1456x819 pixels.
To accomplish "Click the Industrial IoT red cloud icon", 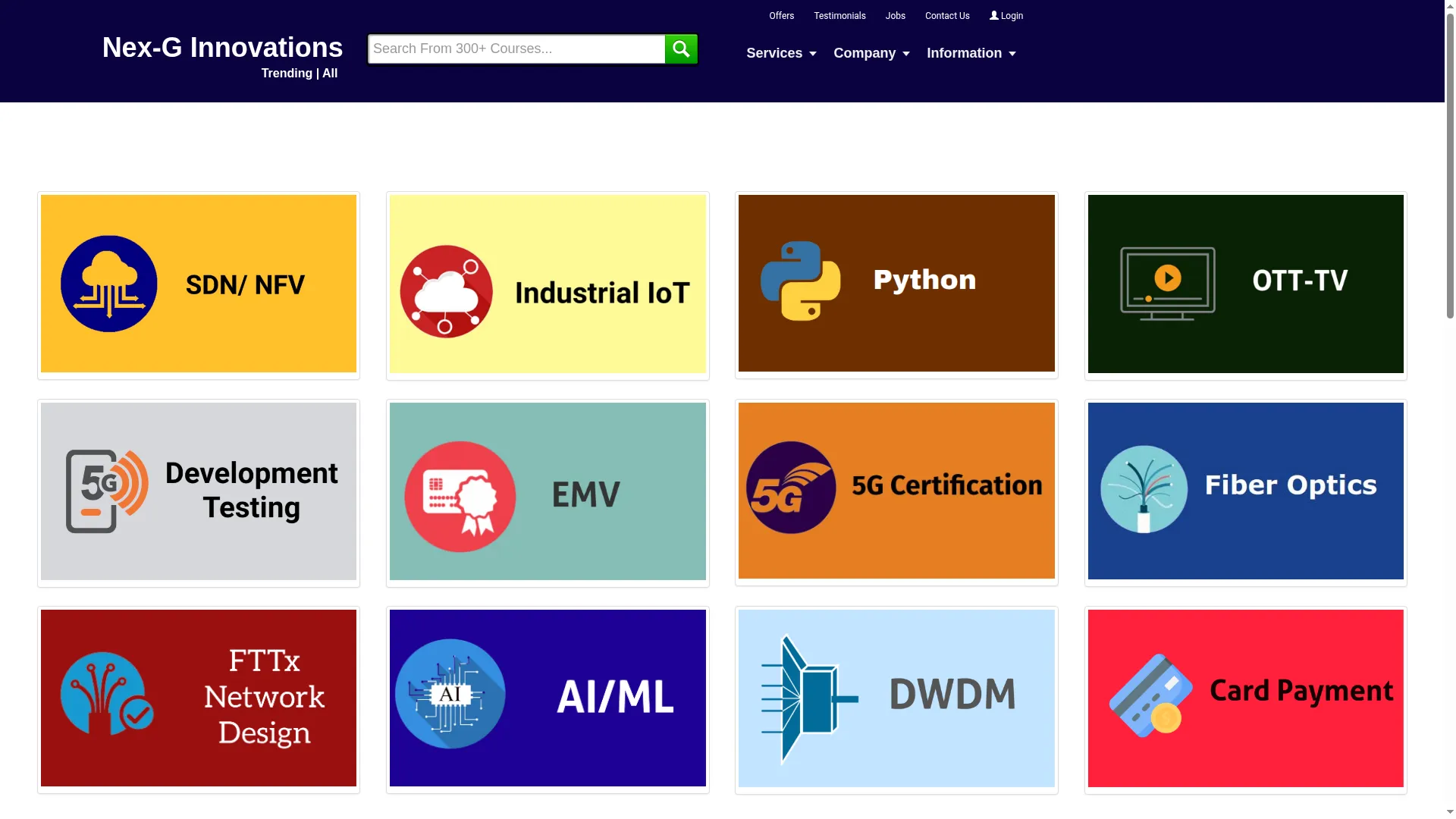I will point(446,291).
